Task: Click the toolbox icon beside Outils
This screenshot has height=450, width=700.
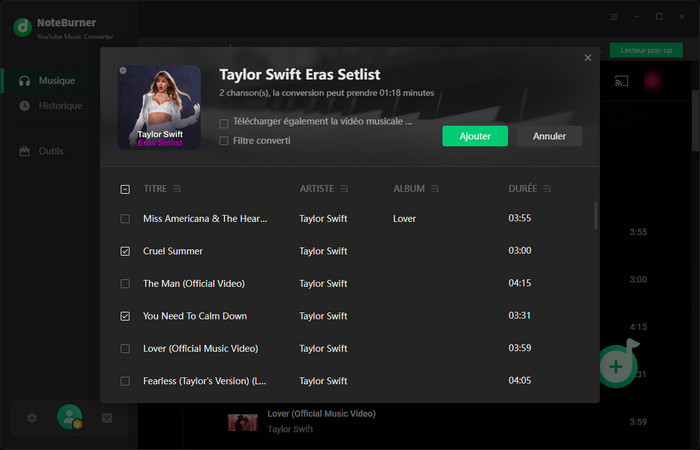Action: pos(25,151)
